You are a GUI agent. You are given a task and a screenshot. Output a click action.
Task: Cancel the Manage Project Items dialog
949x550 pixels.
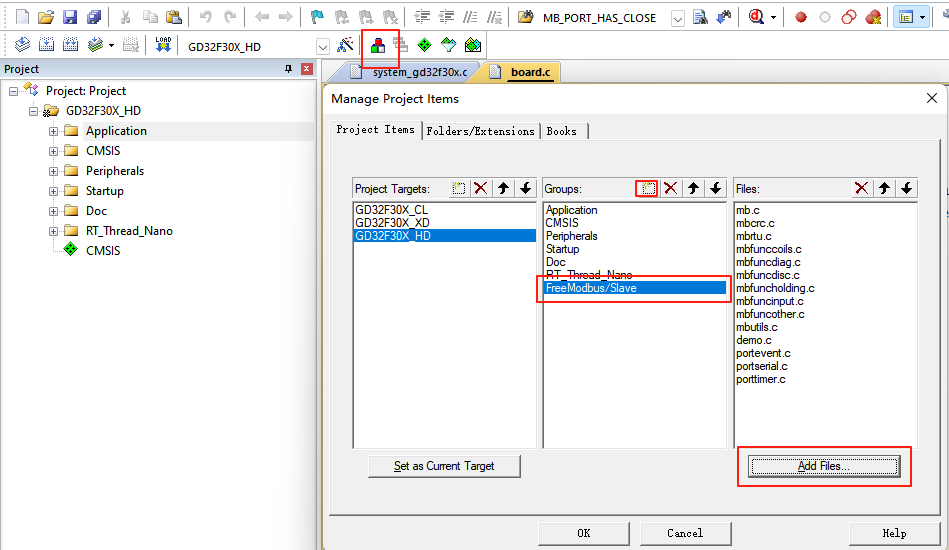point(685,533)
